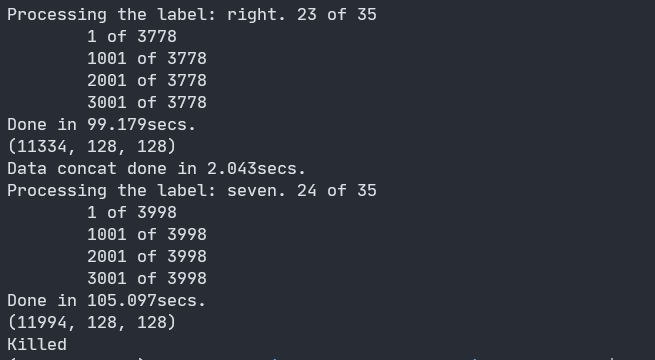Click the '1 of 3998' progress line

132,213
